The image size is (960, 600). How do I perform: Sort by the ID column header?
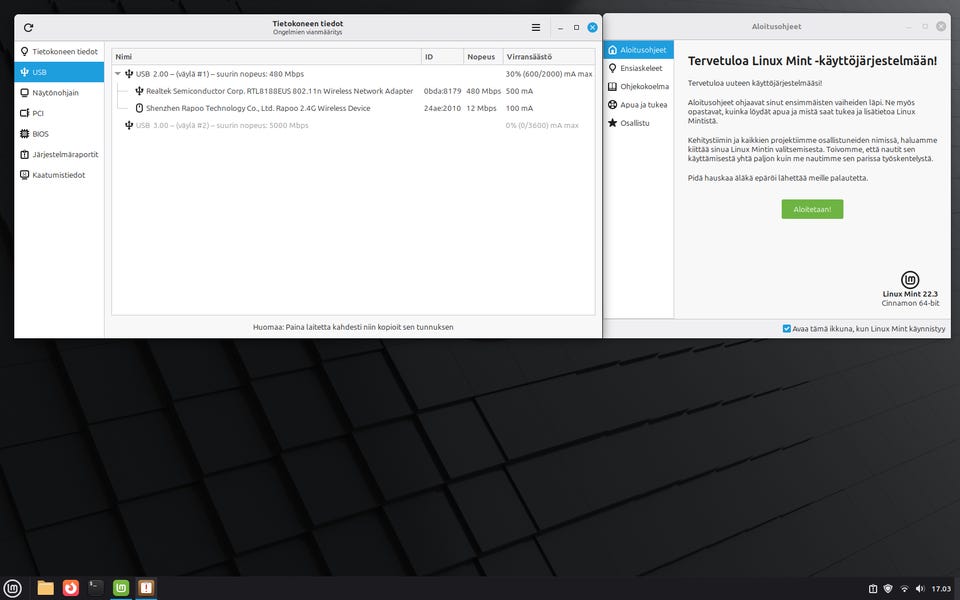(x=442, y=56)
